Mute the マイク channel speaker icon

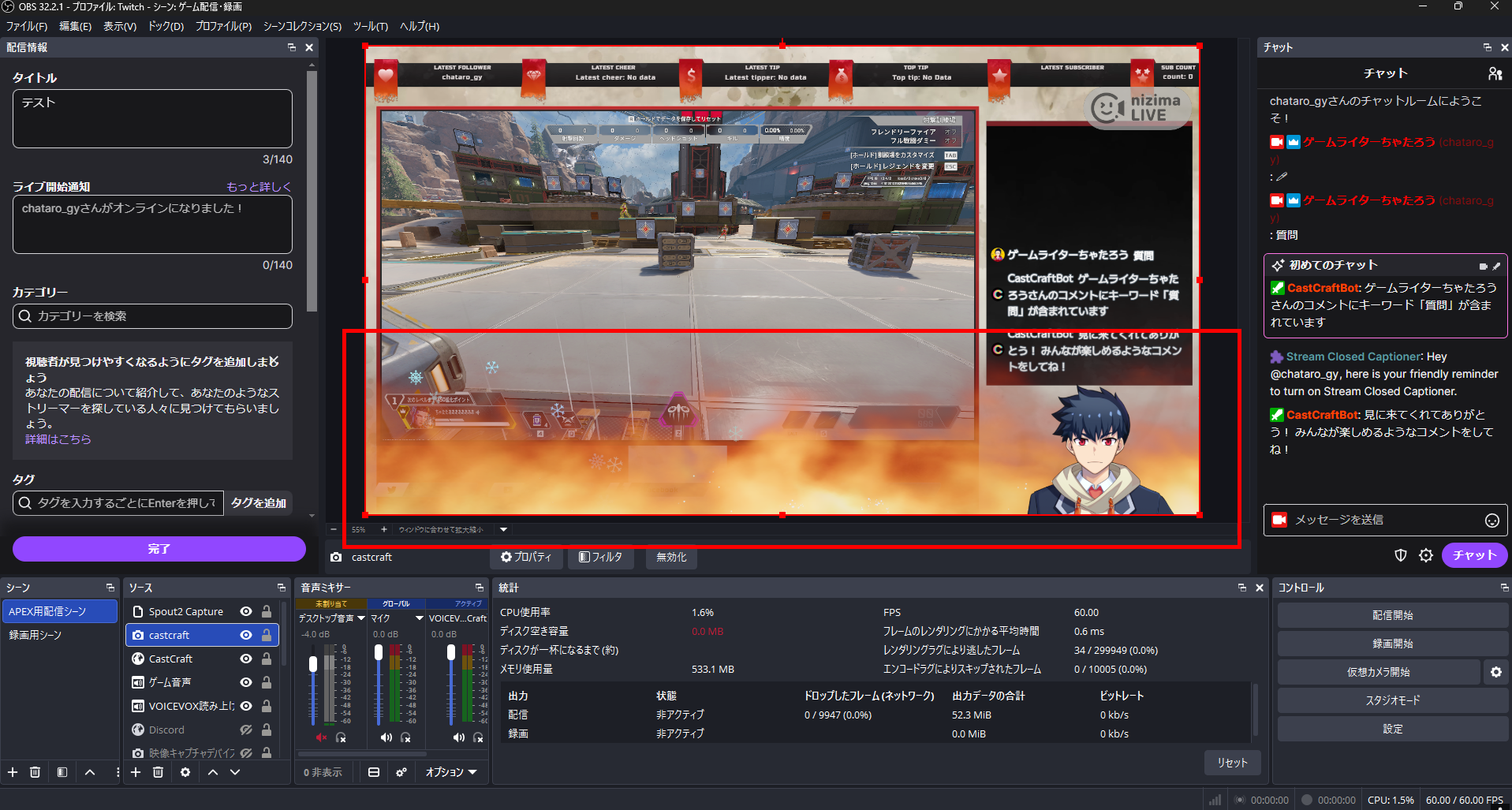point(386,737)
